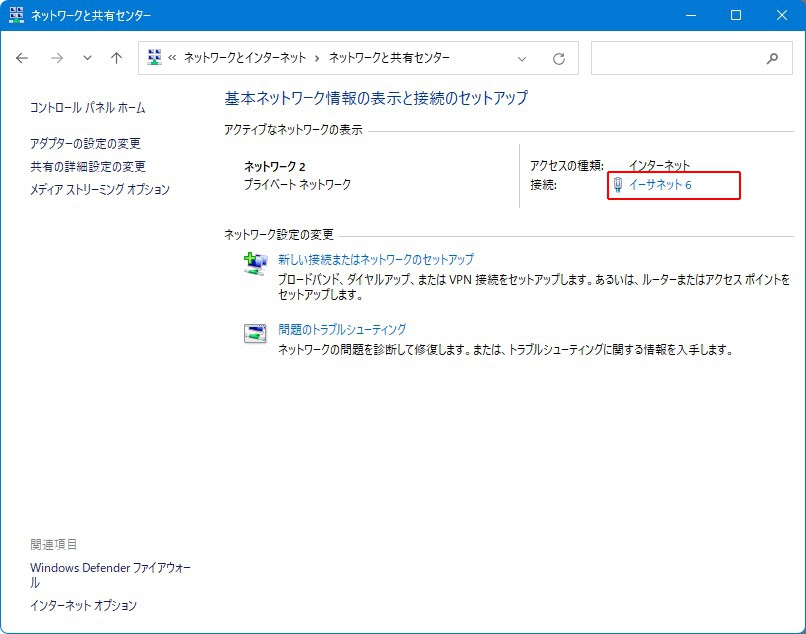
Task: Open the イーサネット 6 connection link
Action: 660,185
